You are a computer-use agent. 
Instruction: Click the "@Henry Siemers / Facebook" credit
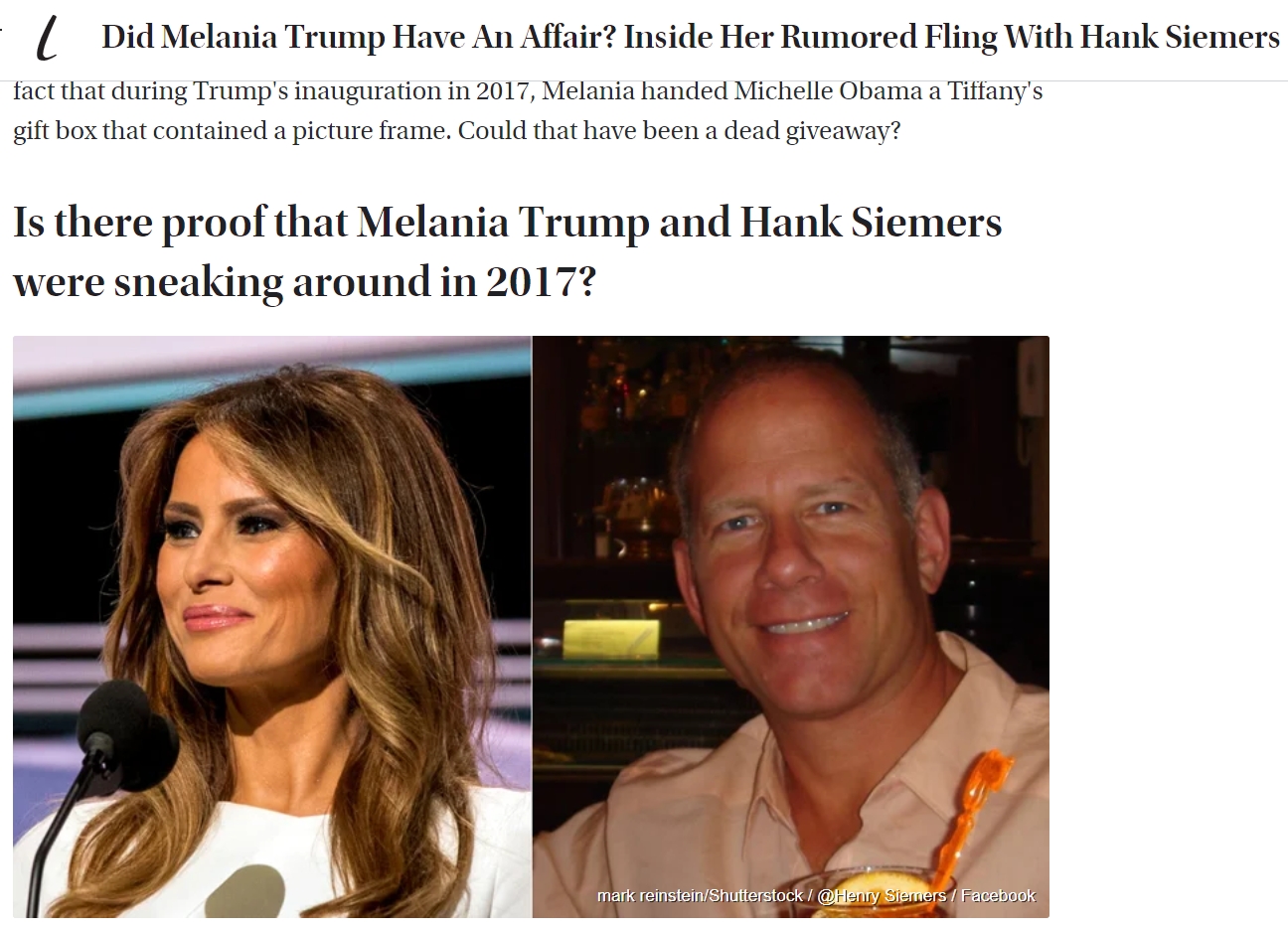(x=926, y=895)
